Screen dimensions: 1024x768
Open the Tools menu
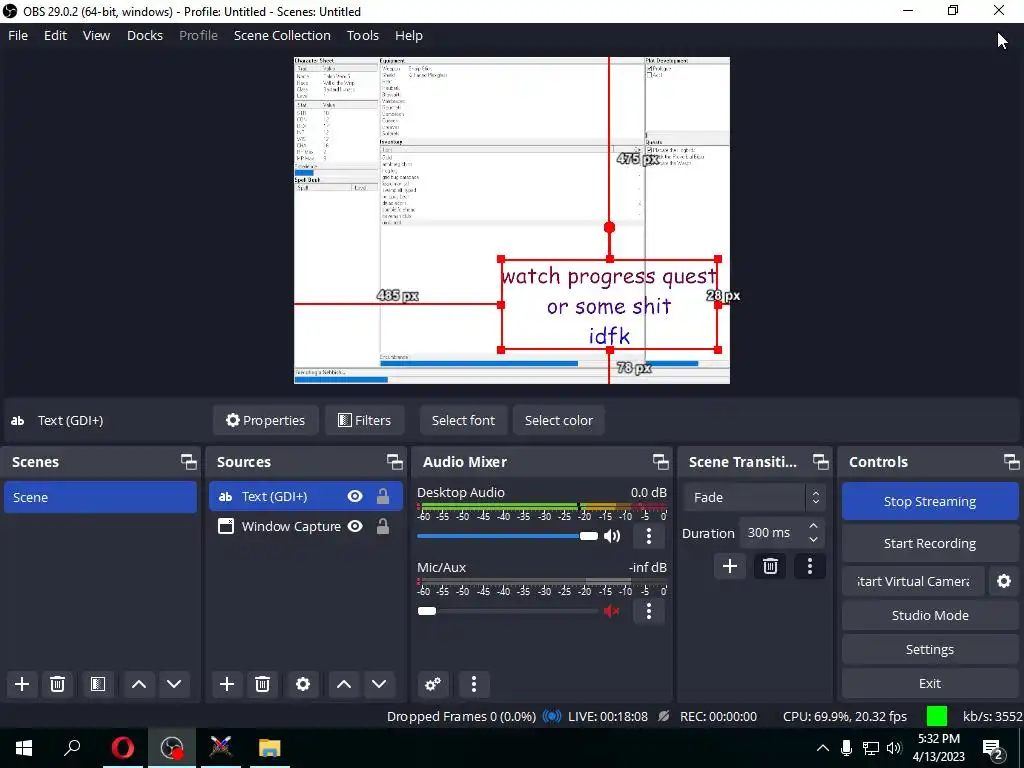(x=362, y=35)
